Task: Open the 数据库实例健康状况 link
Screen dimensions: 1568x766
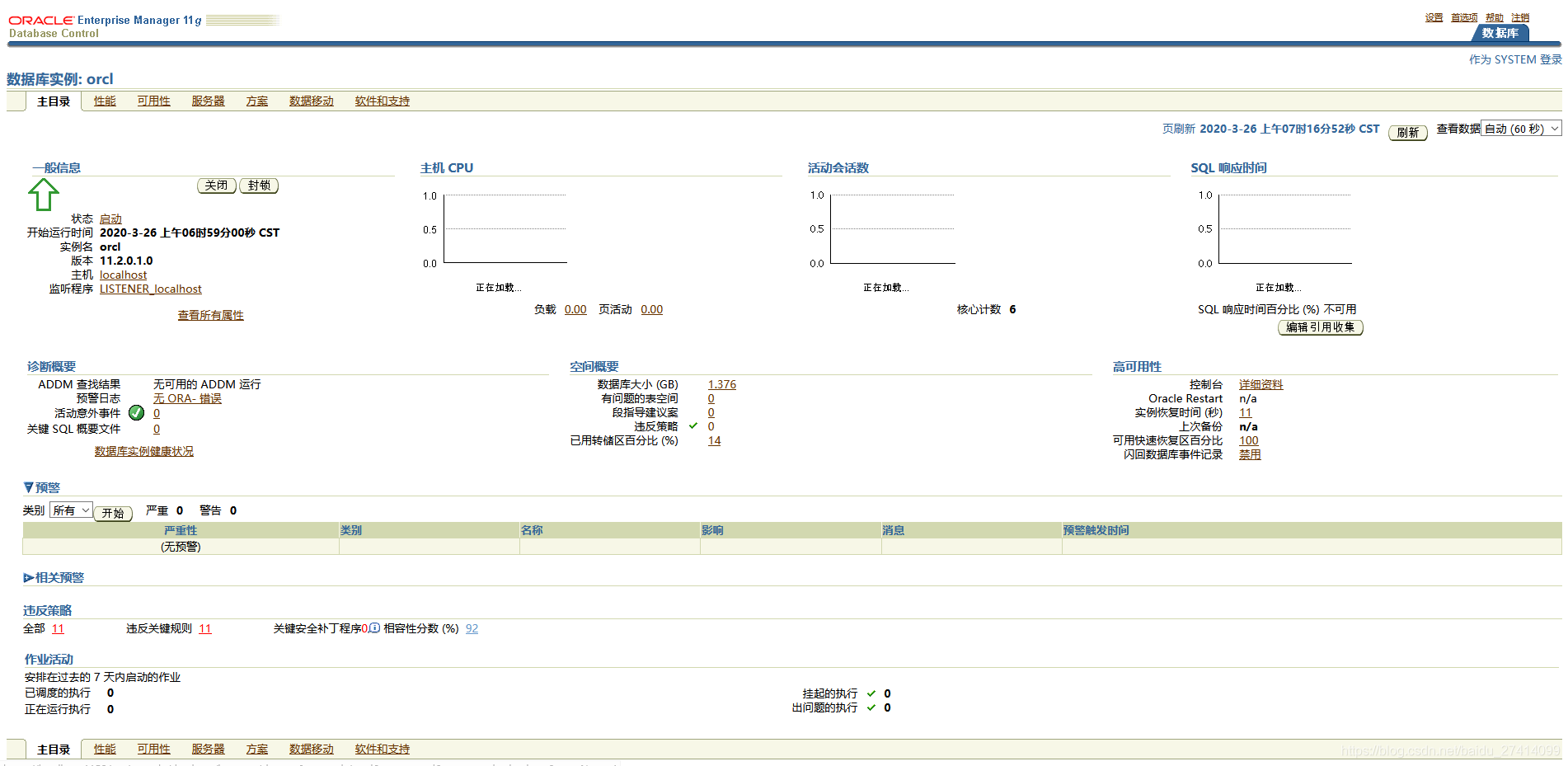Action: tap(144, 451)
